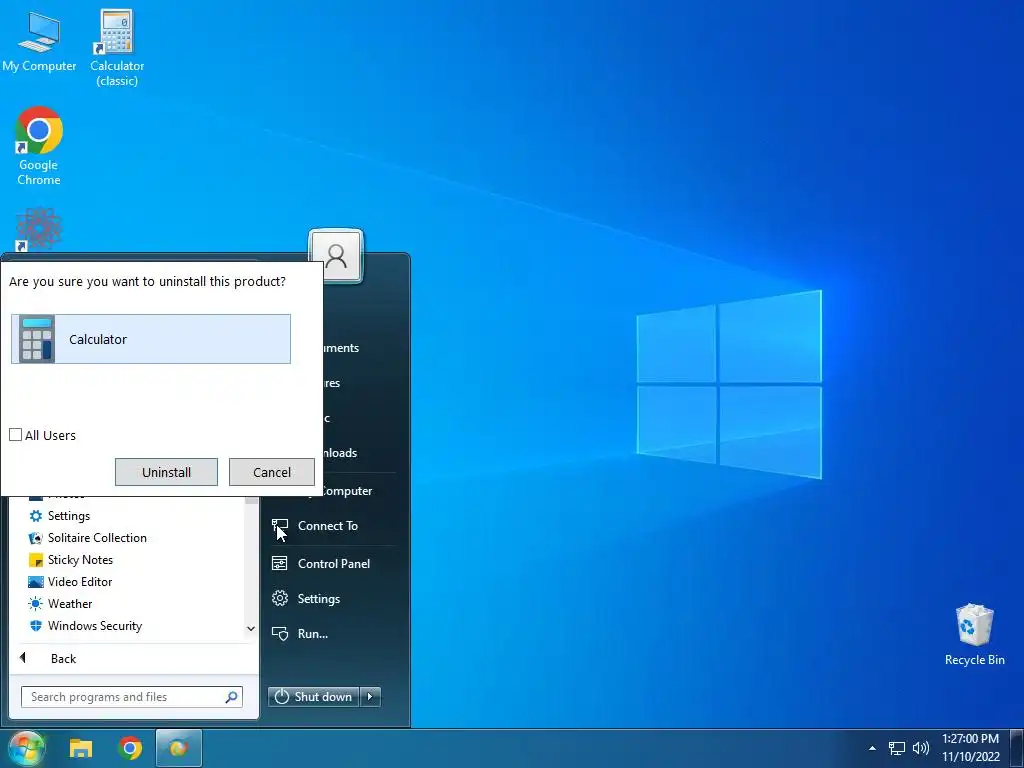Click the active app icon on taskbar
1024x768 pixels.
pos(178,748)
